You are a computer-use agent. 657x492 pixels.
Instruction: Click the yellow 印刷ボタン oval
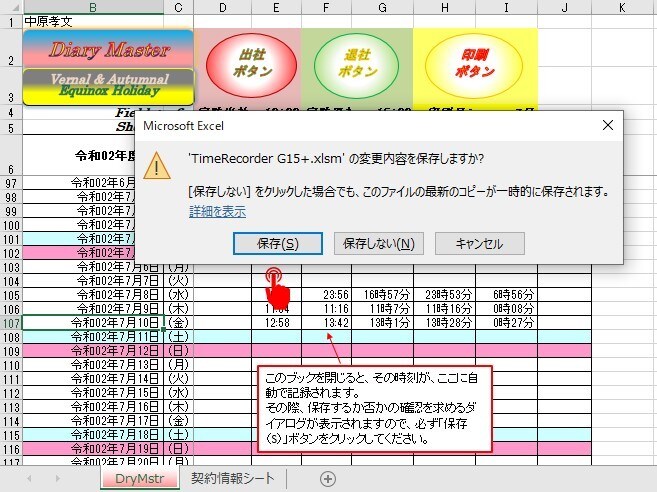(474, 65)
